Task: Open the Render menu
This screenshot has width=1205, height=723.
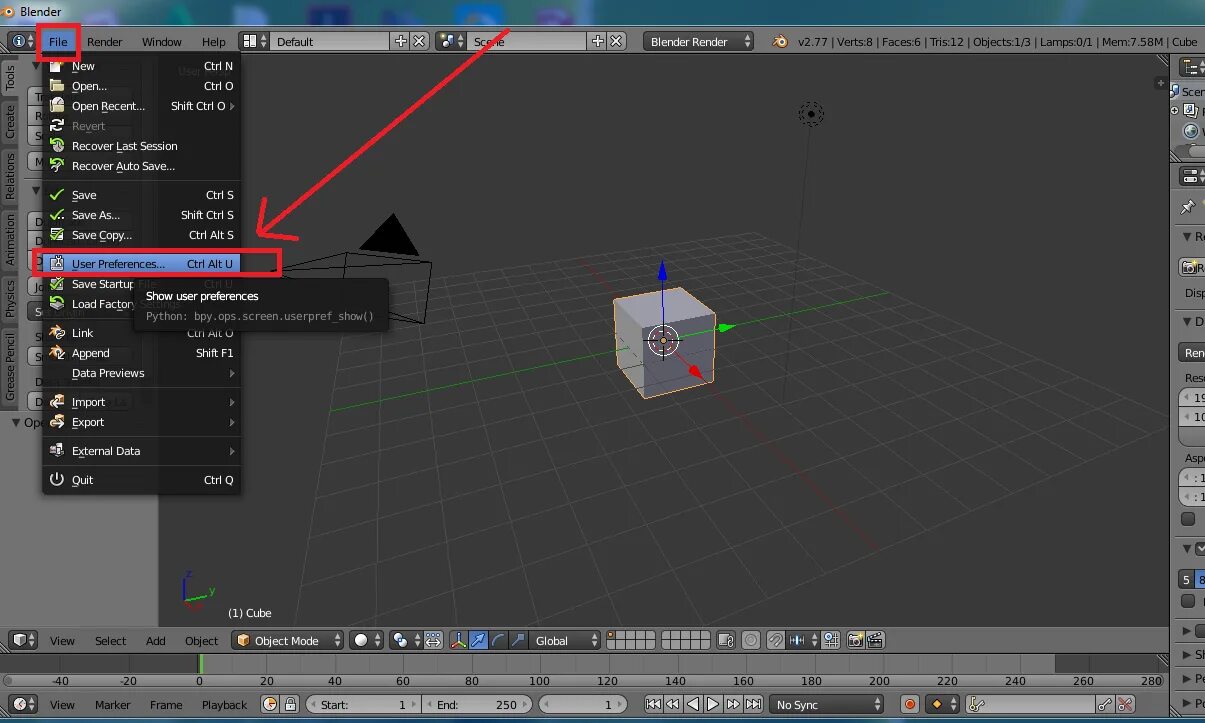Action: tap(105, 41)
